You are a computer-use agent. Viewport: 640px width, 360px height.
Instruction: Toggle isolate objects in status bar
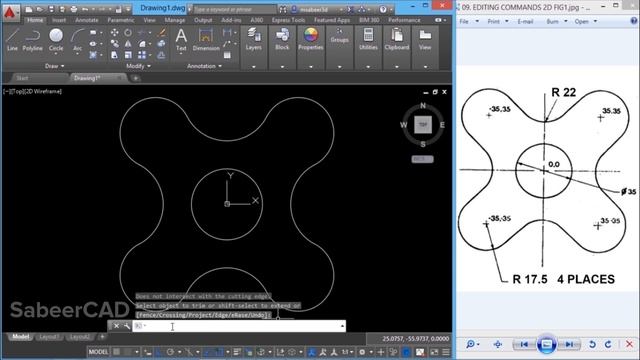pyautogui.click(x=393, y=352)
